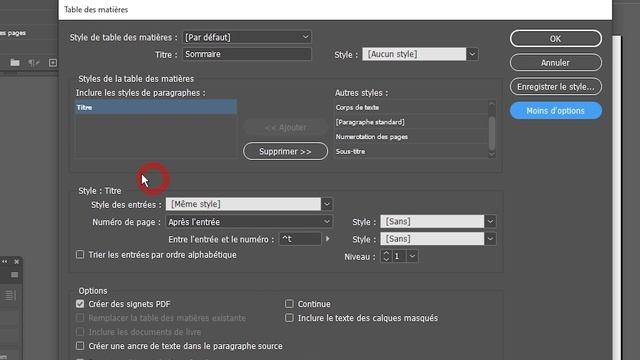
Task: Check the Continue option
Action: tap(289, 304)
